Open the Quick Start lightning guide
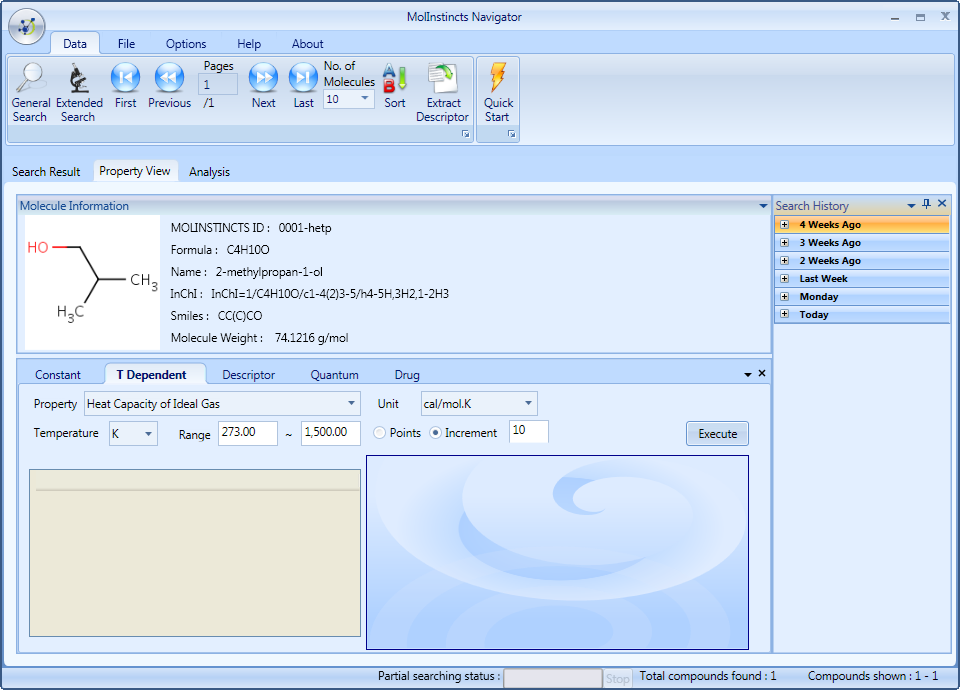 point(498,92)
